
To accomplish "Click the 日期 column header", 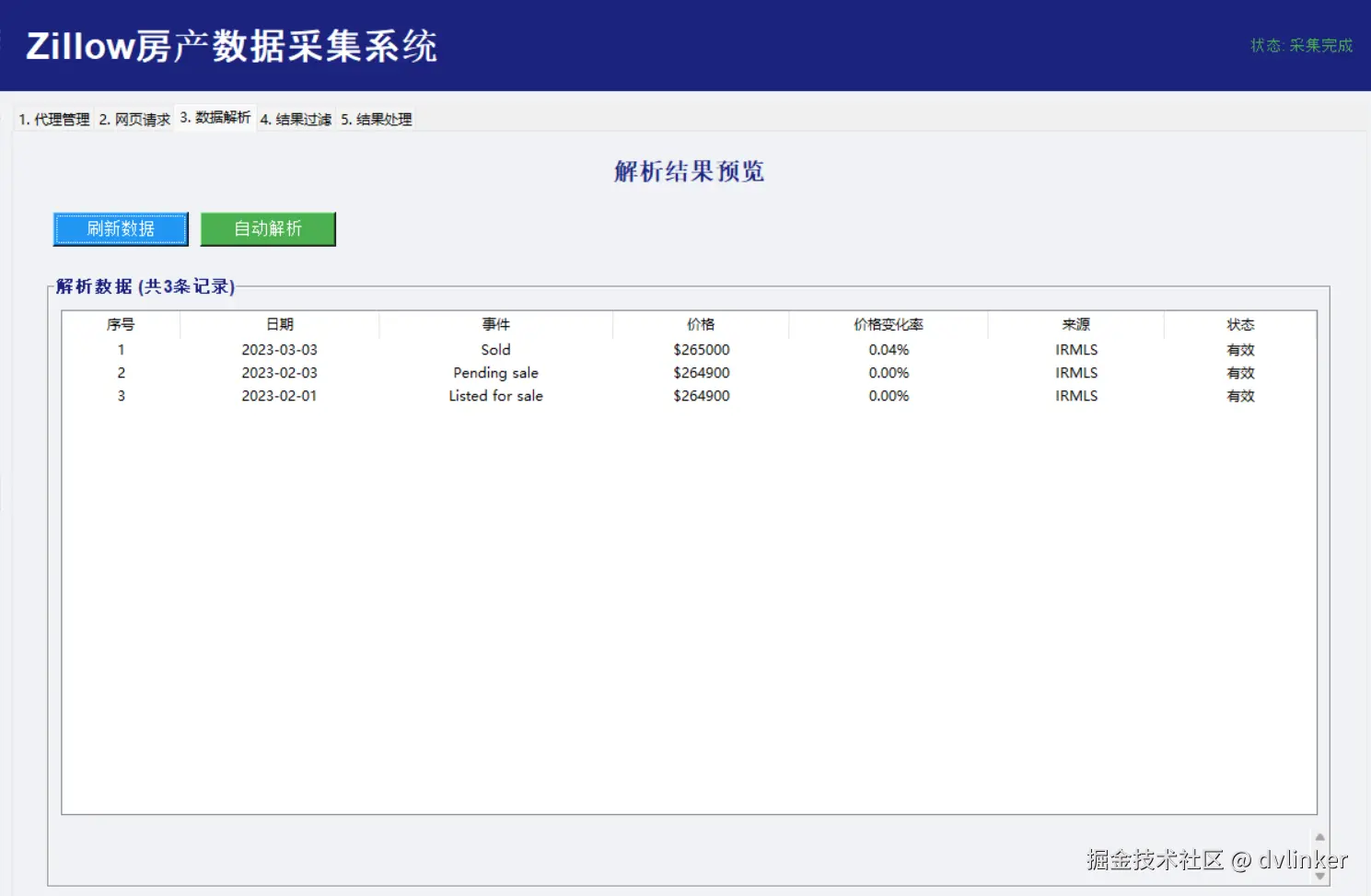I will click(280, 324).
